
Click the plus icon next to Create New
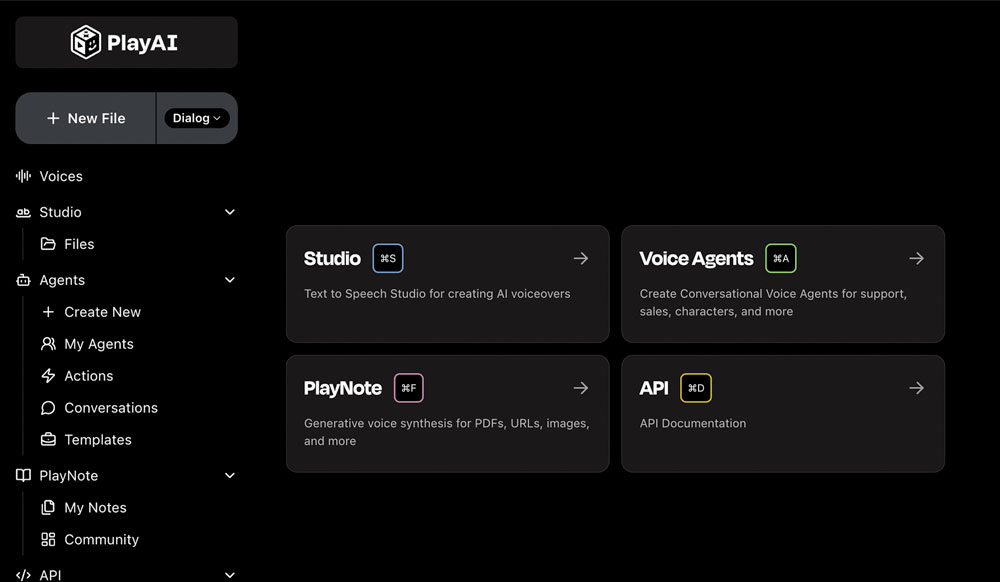click(x=48, y=312)
